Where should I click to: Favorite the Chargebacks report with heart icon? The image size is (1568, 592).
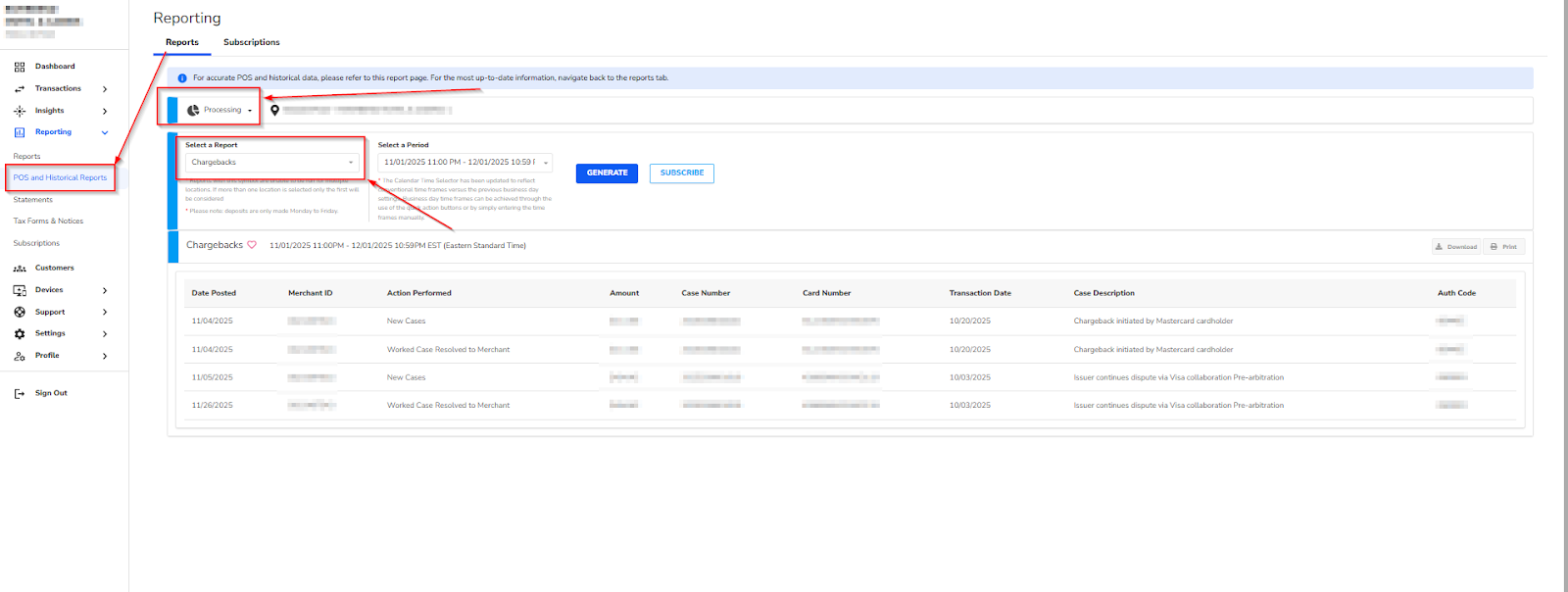(252, 245)
